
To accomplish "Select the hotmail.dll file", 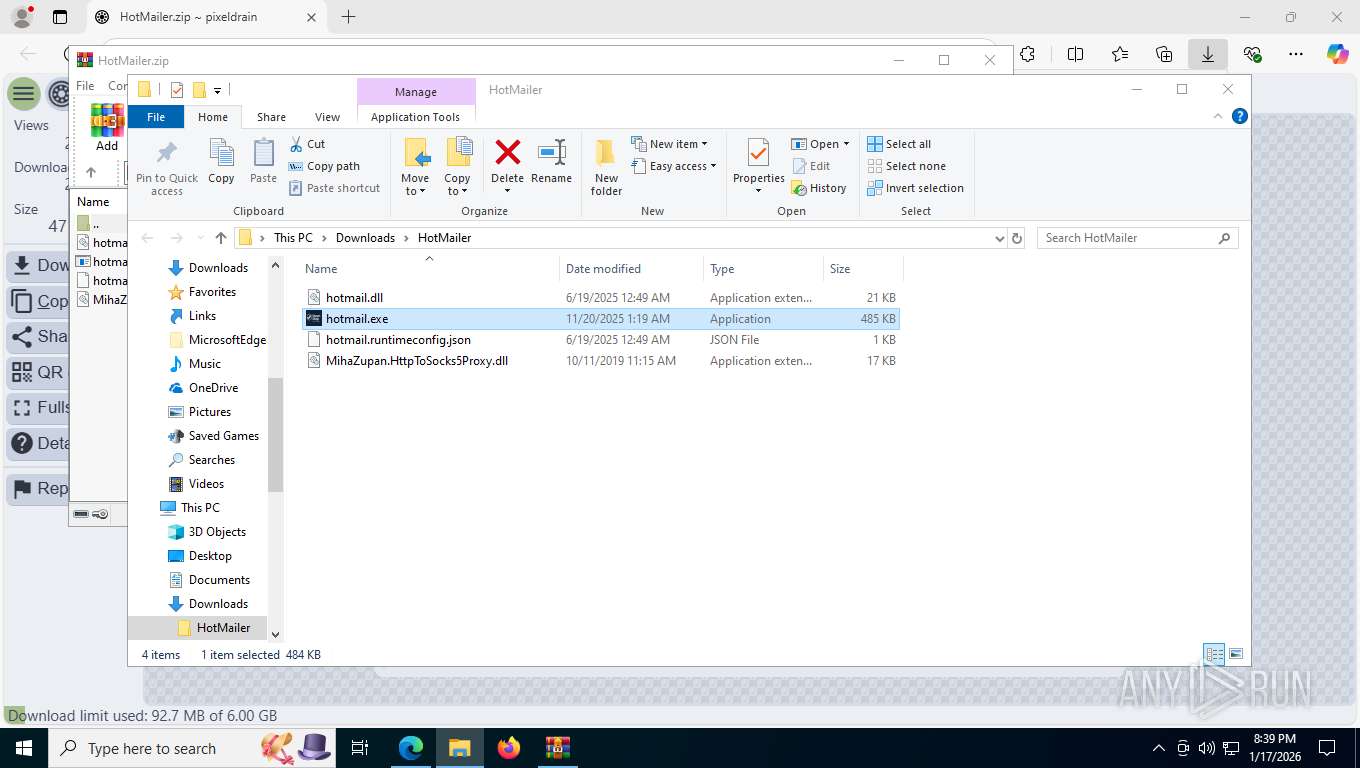I will 600,298.
